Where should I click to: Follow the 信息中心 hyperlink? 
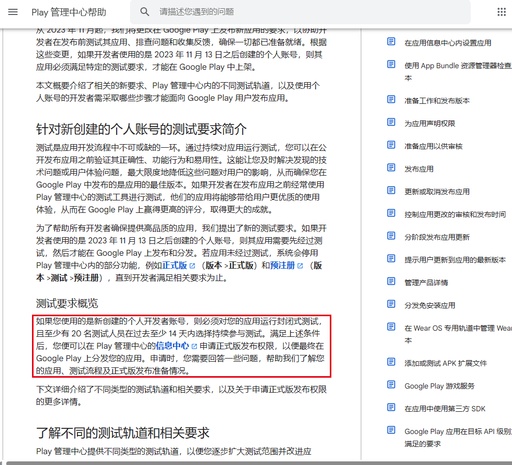pos(172,346)
